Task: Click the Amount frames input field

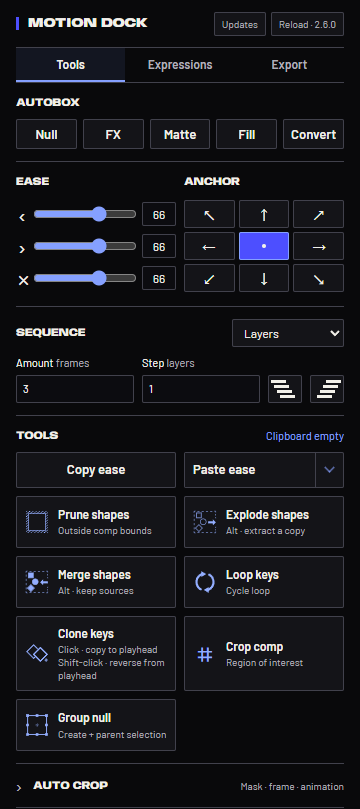Action: [75, 389]
